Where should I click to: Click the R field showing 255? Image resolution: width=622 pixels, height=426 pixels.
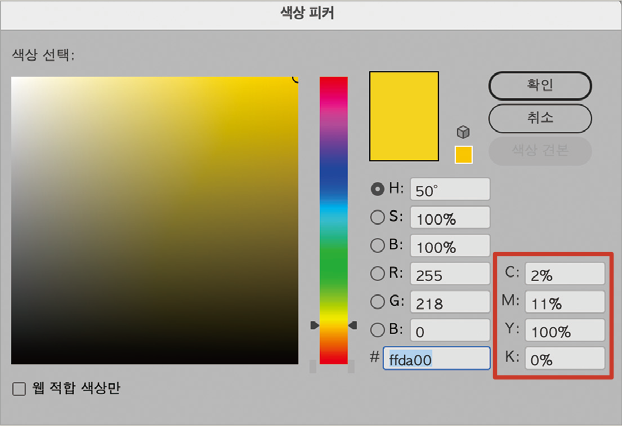[x=450, y=274]
